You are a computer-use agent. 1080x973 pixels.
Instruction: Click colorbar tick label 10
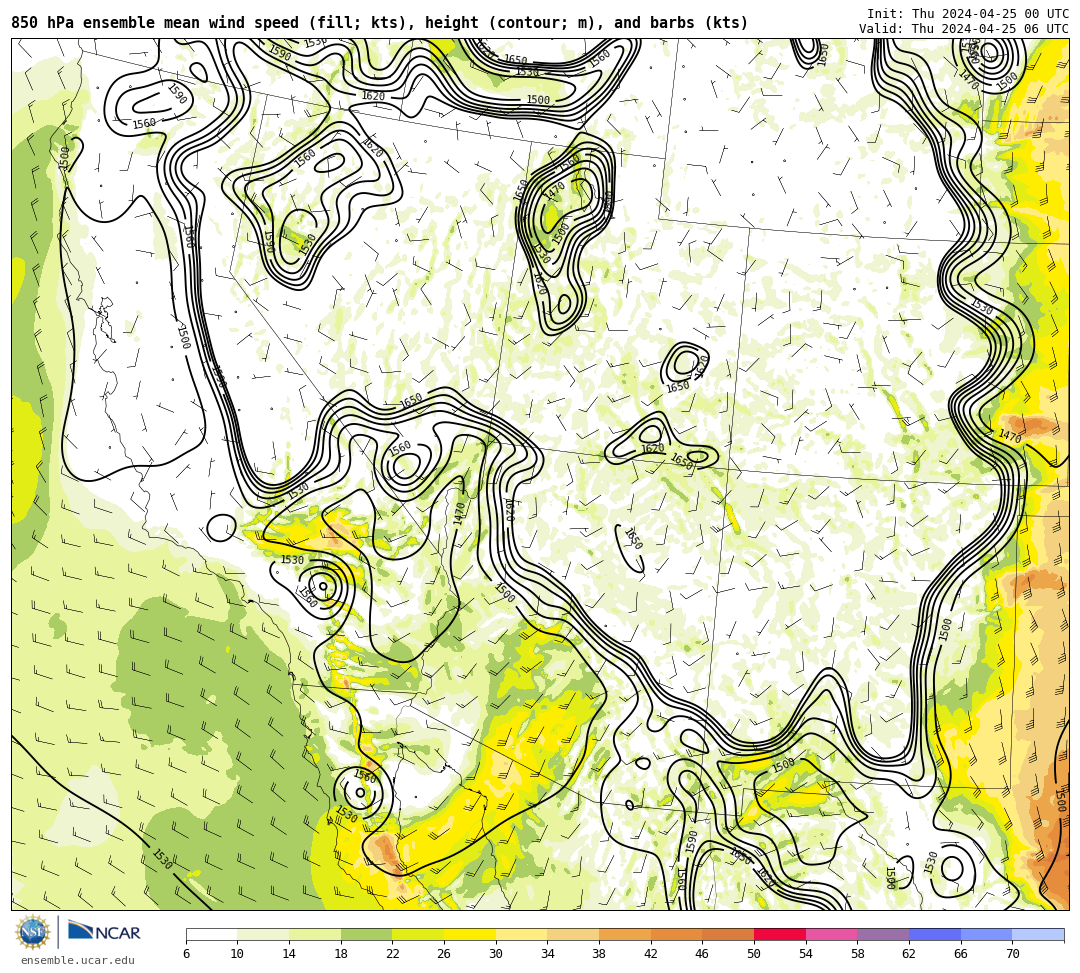coord(238,954)
